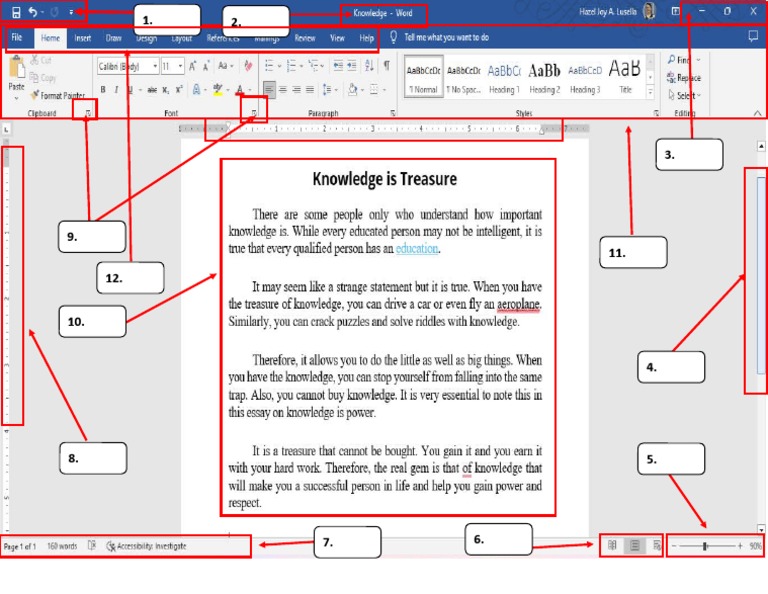Image resolution: width=768 pixels, height=594 pixels.
Task: Click Decrease Indent icon
Action: click(x=338, y=66)
